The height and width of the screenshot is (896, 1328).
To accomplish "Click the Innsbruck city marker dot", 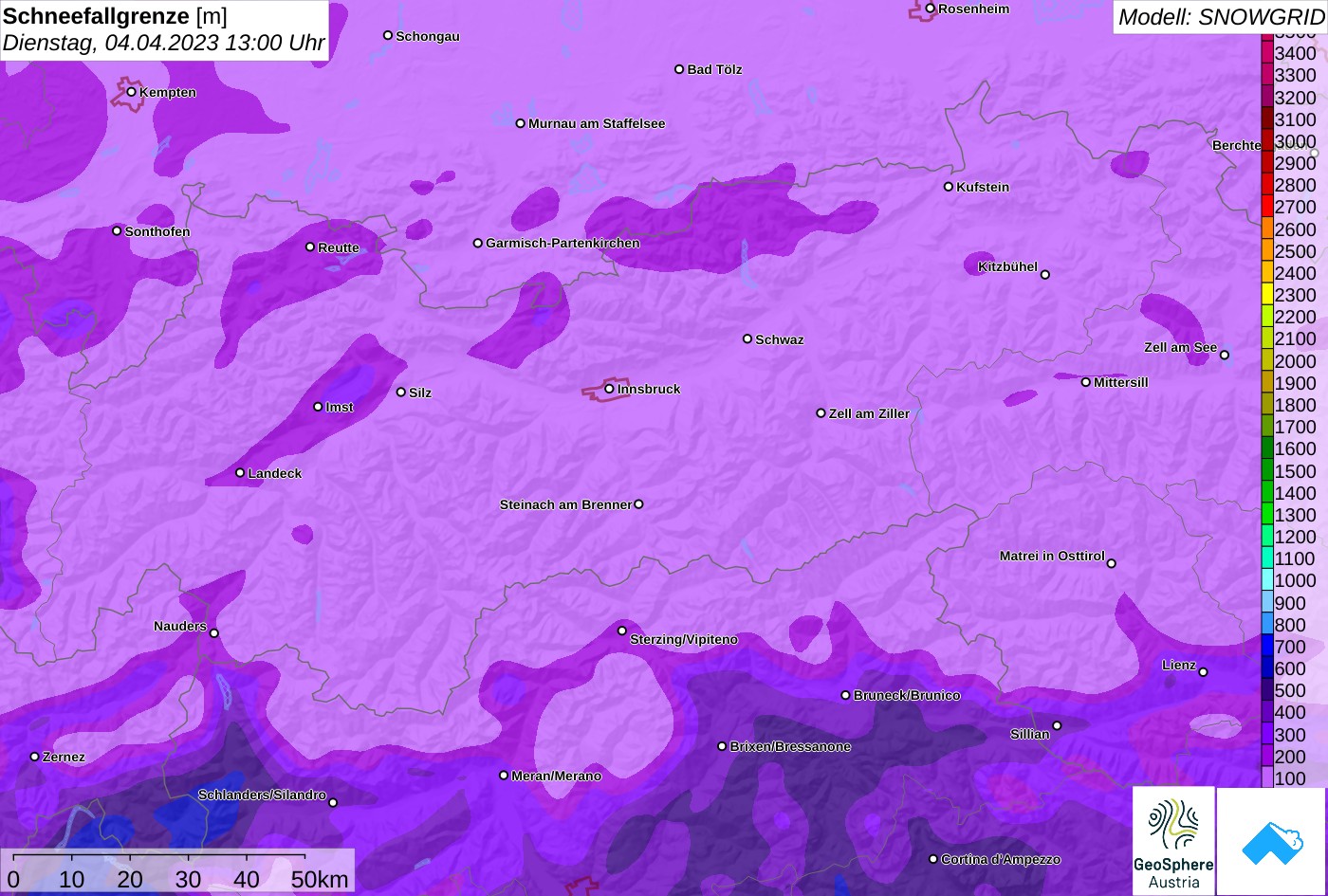I will pos(609,389).
